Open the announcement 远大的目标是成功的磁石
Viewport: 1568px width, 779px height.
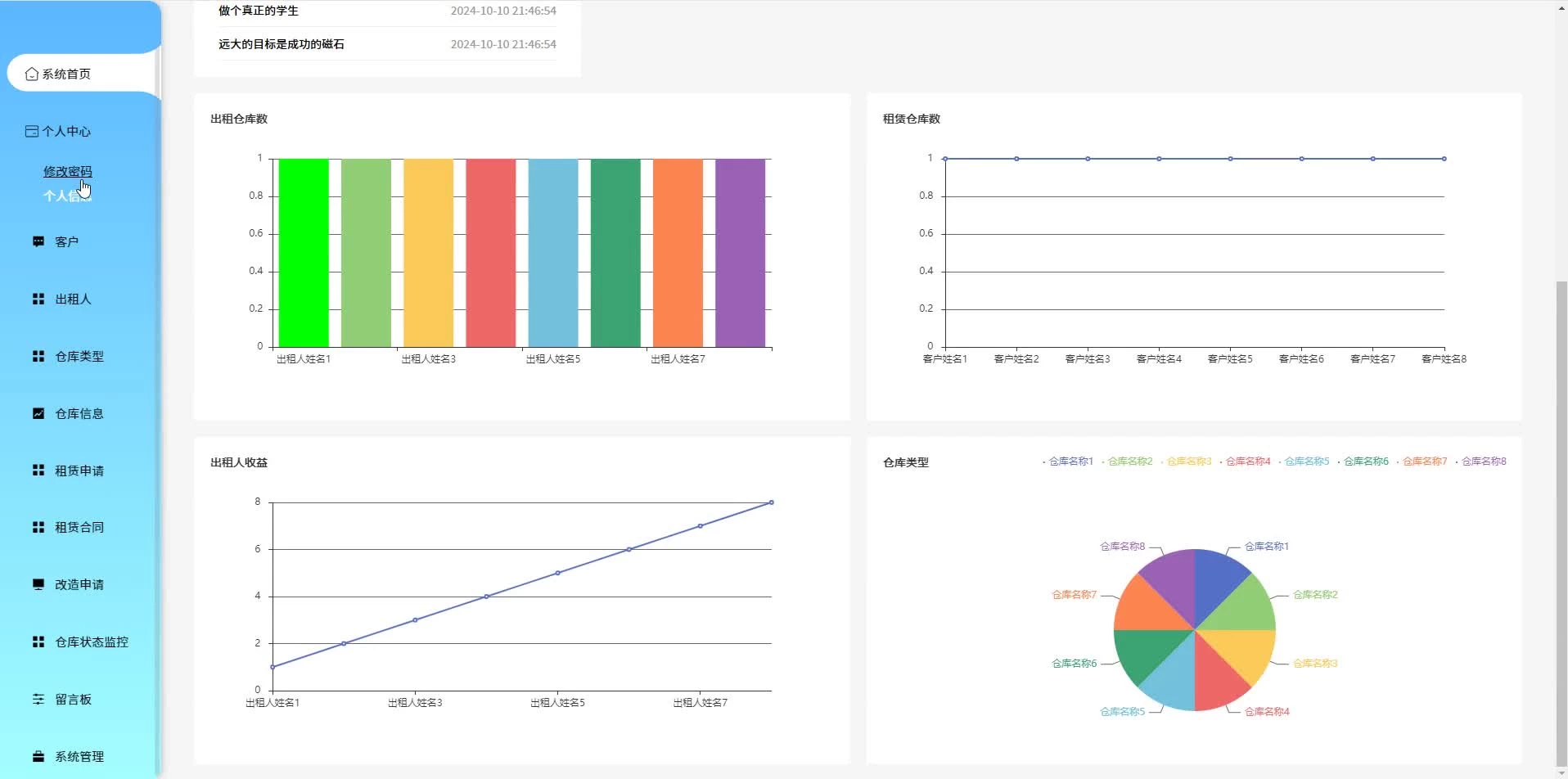(282, 44)
